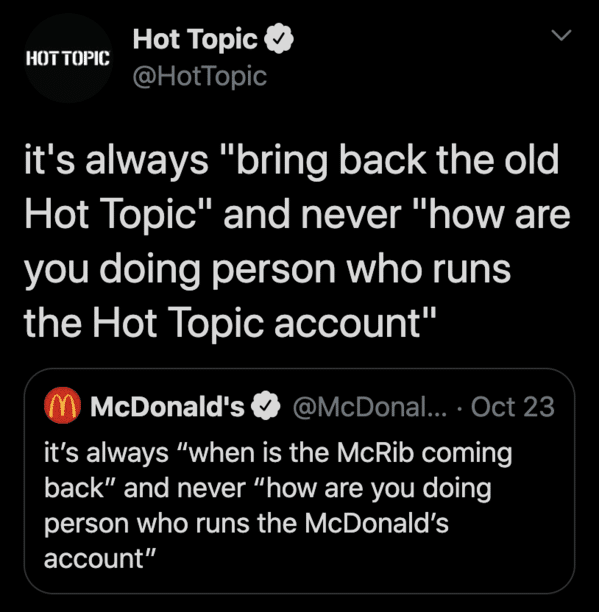Click McDonald's verified checkmark badge
Viewport: 599px width, 612px height.
pos(266,406)
